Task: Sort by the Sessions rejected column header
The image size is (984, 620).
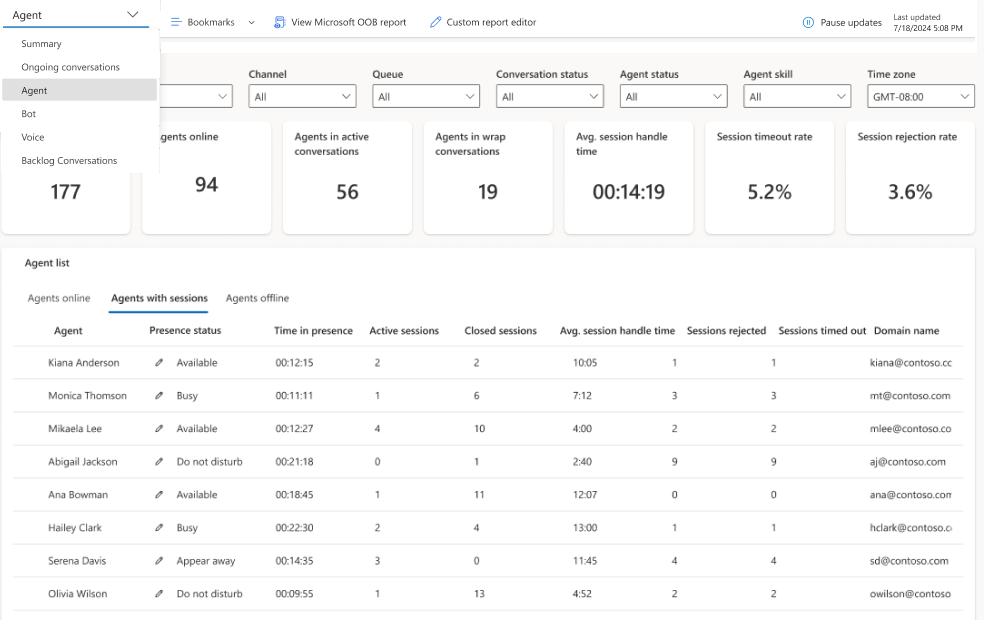Action: (726, 331)
